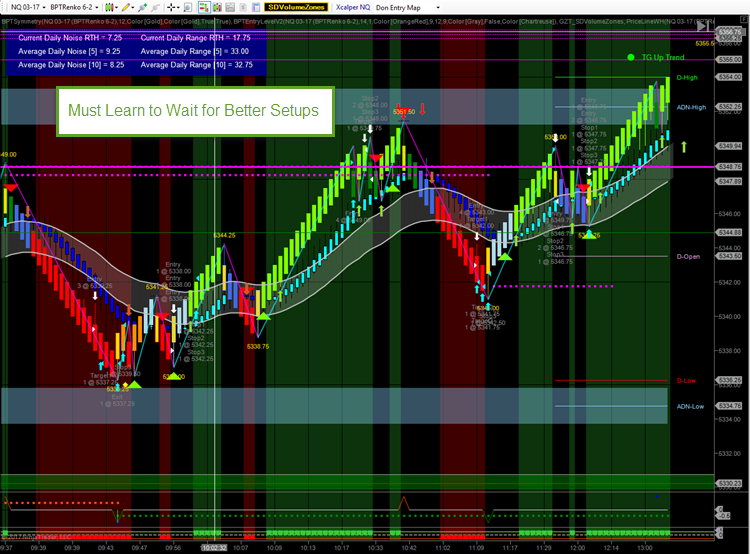Click the Must Learn to Wait for Better Setups note
Image resolution: width=750 pixels, height=554 pixels.
195,111
